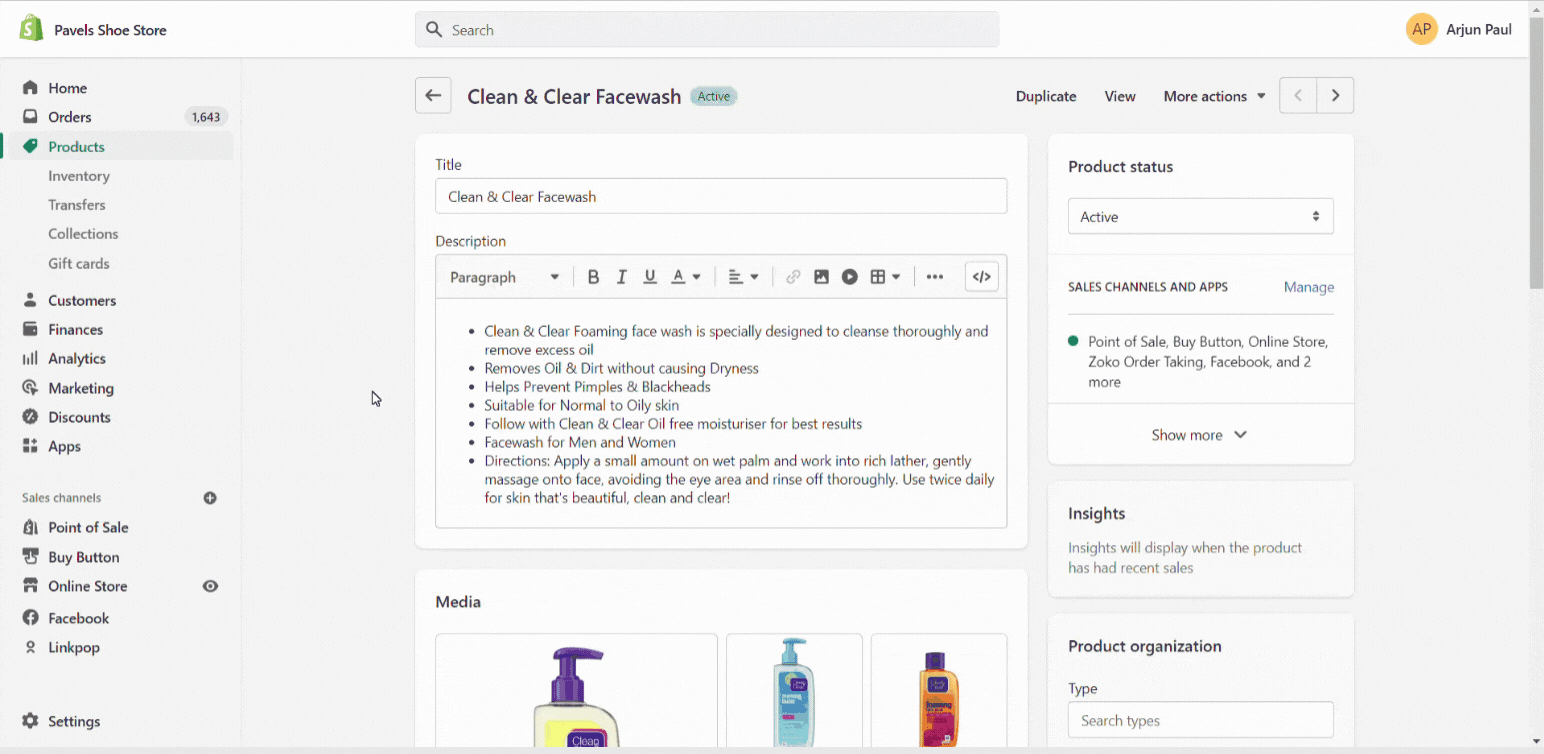Viewport: 1544px width, 754px height.
Task: Open text alignment dropdown
Action: tap(743, 277)
